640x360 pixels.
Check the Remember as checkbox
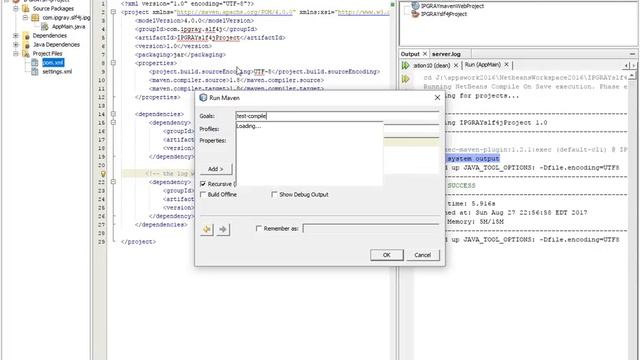pos(258,229)
